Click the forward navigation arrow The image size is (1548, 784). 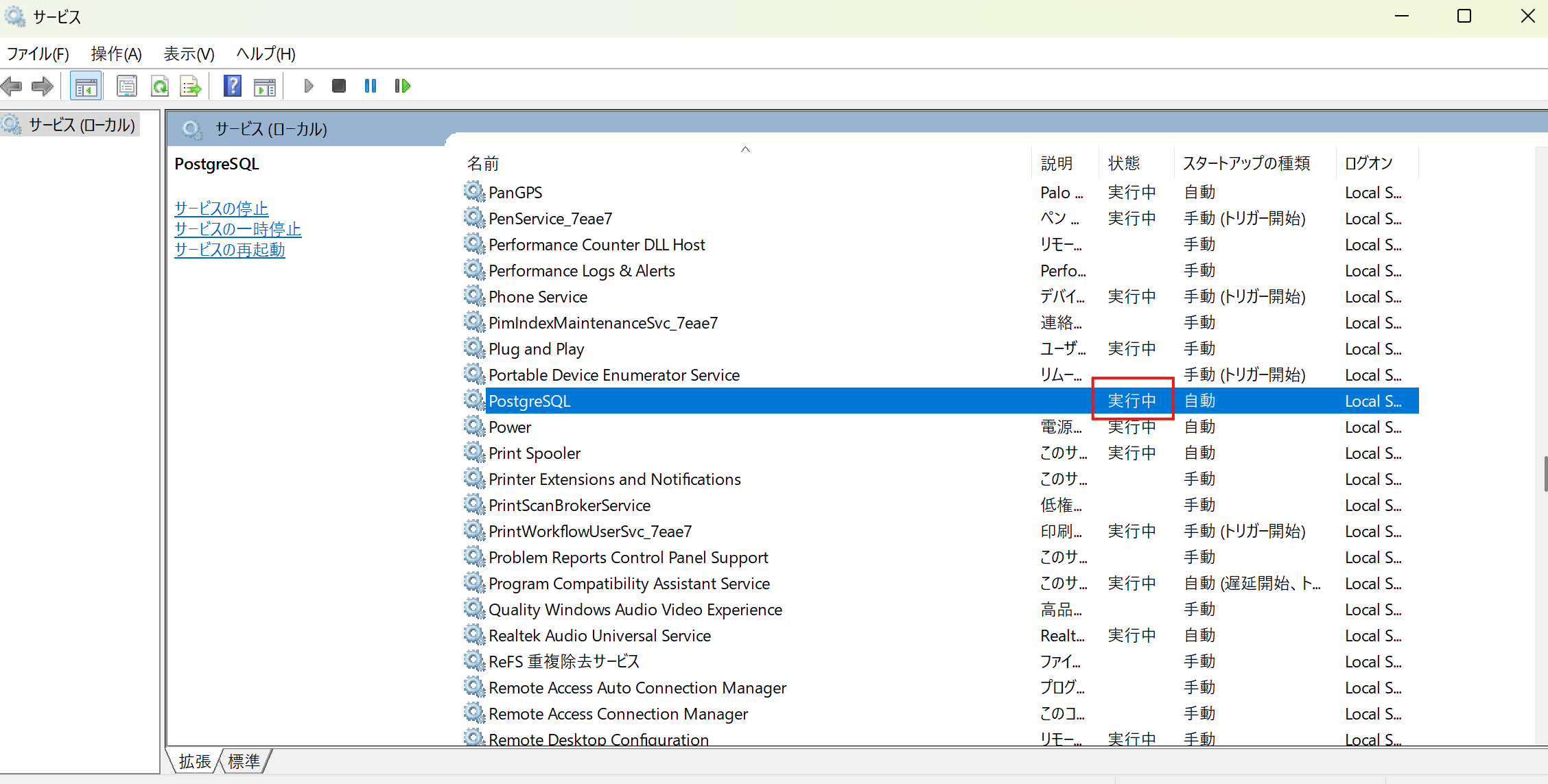tap(42, 86)
